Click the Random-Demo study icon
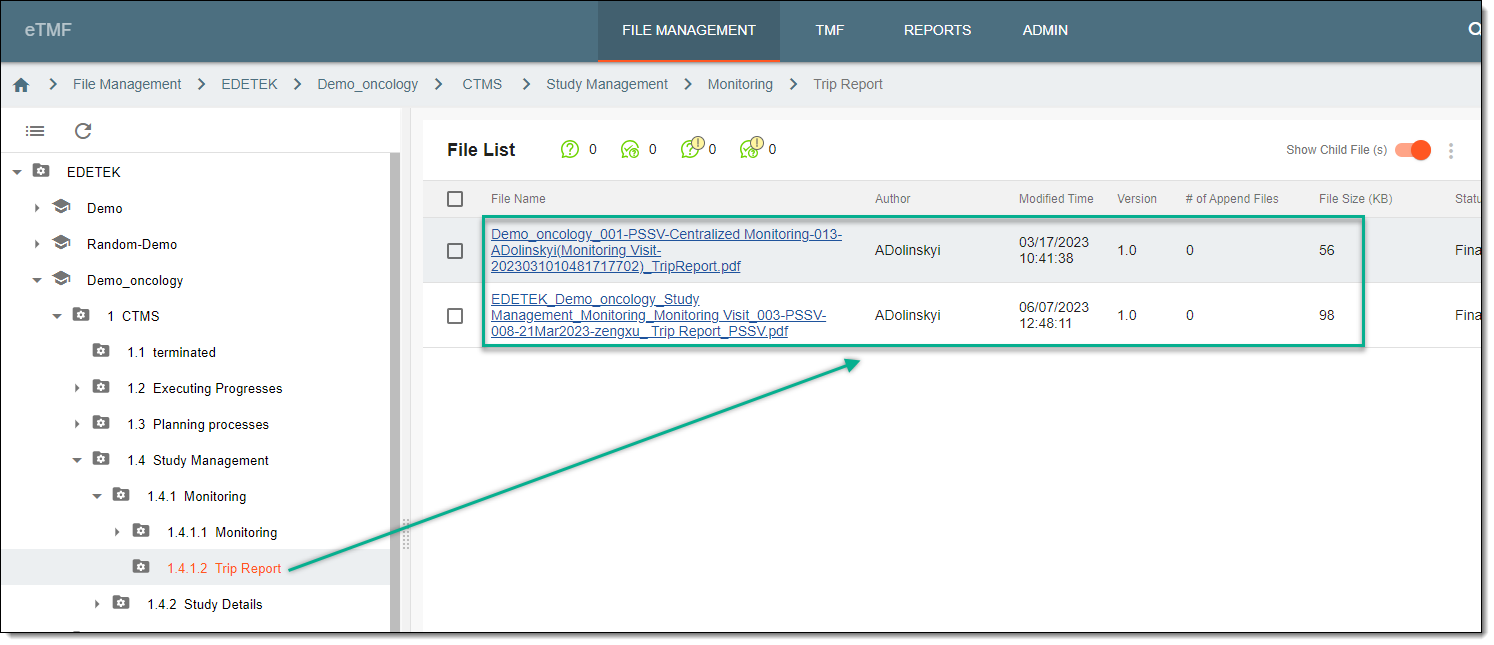 (x=61, y=243)
